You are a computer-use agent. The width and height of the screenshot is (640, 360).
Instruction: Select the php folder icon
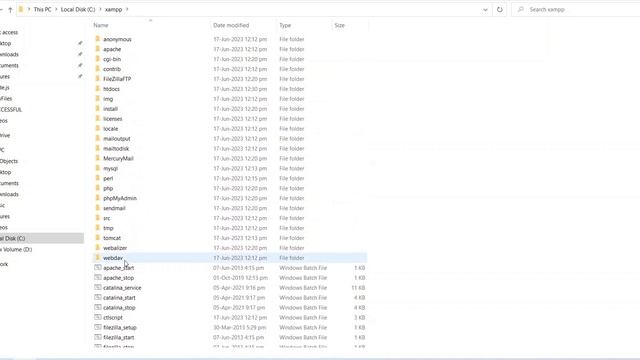pos(98,188)
